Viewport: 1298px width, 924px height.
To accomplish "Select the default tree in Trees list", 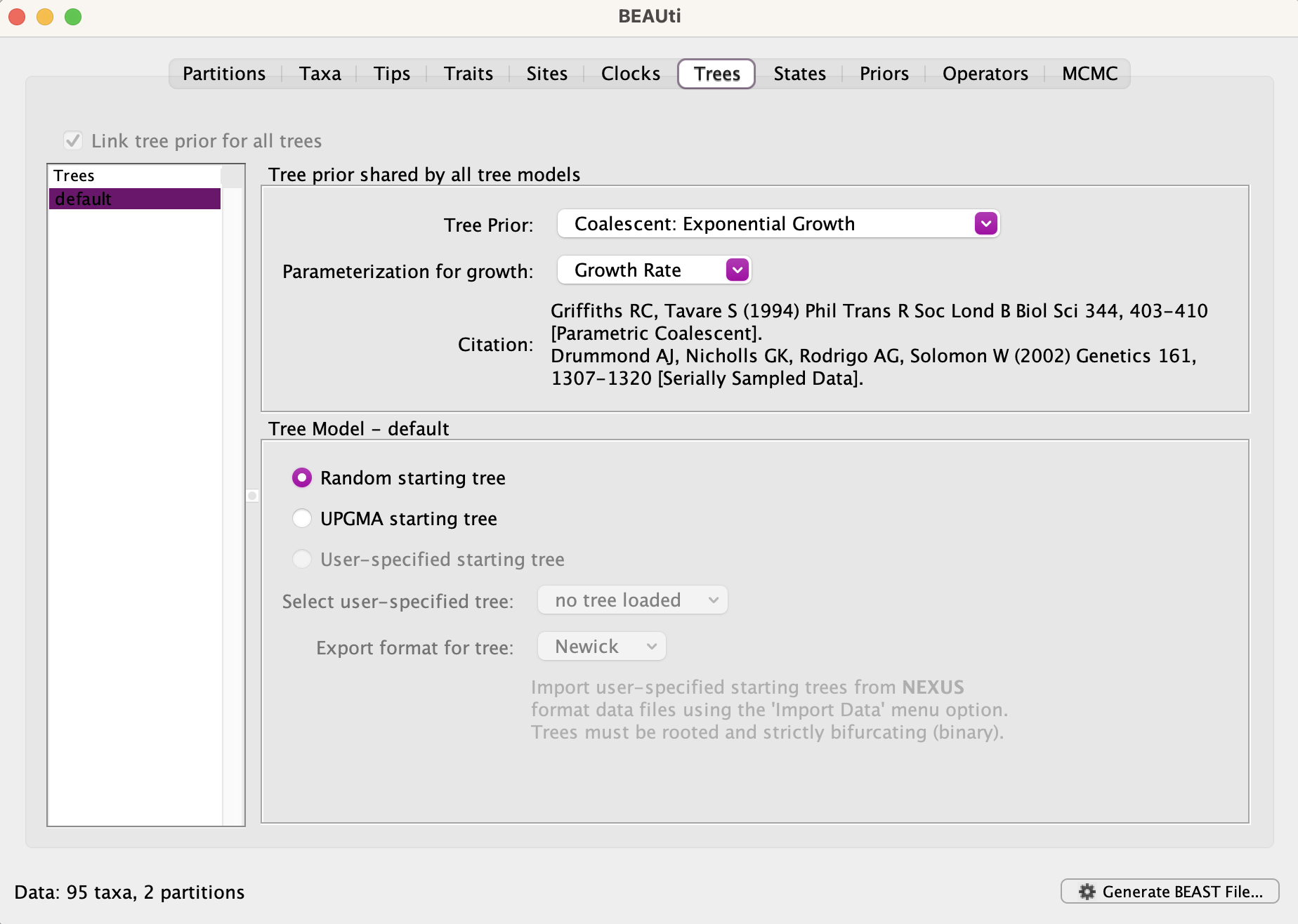I will 134,199.
